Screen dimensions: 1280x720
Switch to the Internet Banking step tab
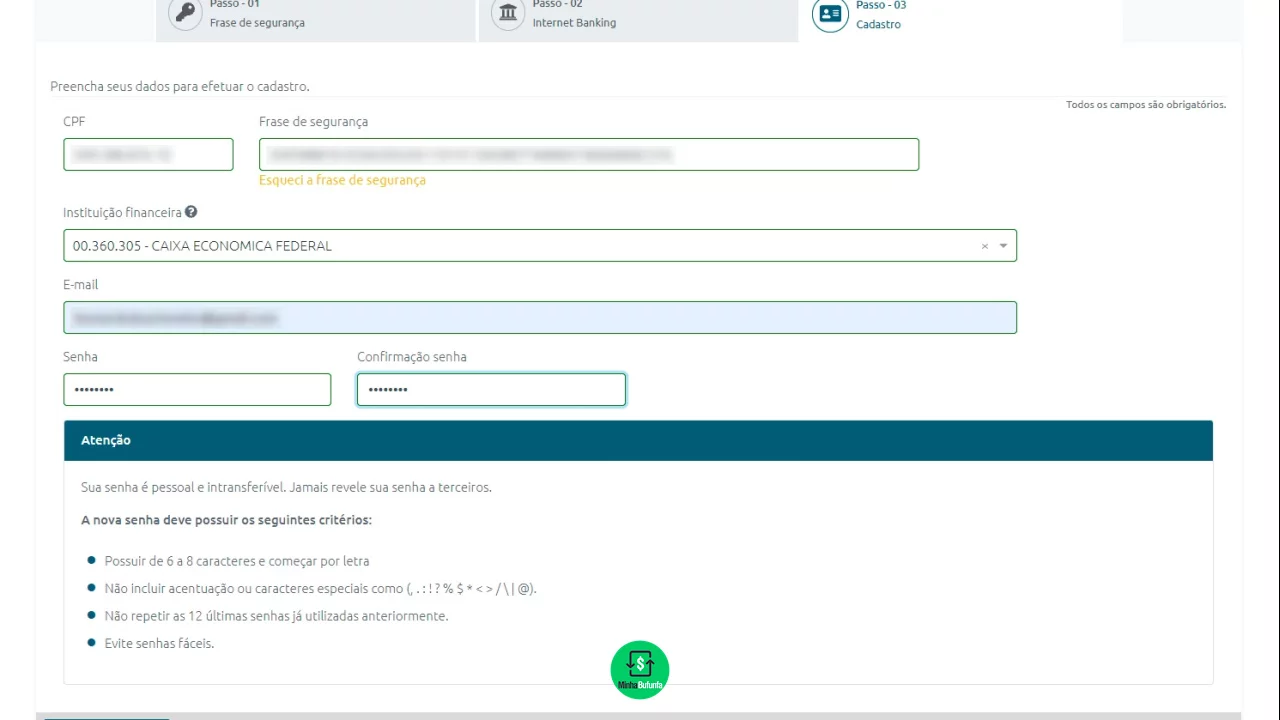(638, 18)
